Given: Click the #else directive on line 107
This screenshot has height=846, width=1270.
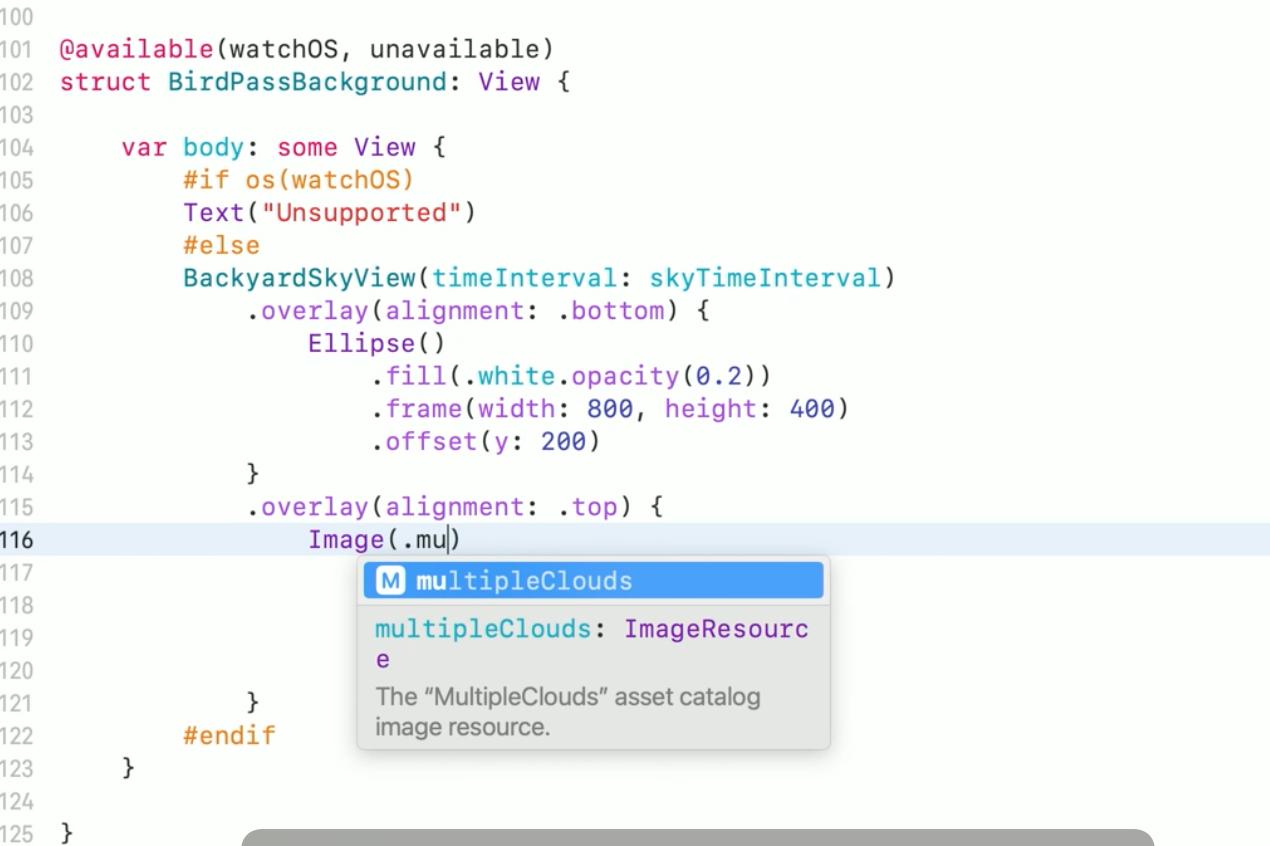Looking at the screenshot, I should point(222,245).
